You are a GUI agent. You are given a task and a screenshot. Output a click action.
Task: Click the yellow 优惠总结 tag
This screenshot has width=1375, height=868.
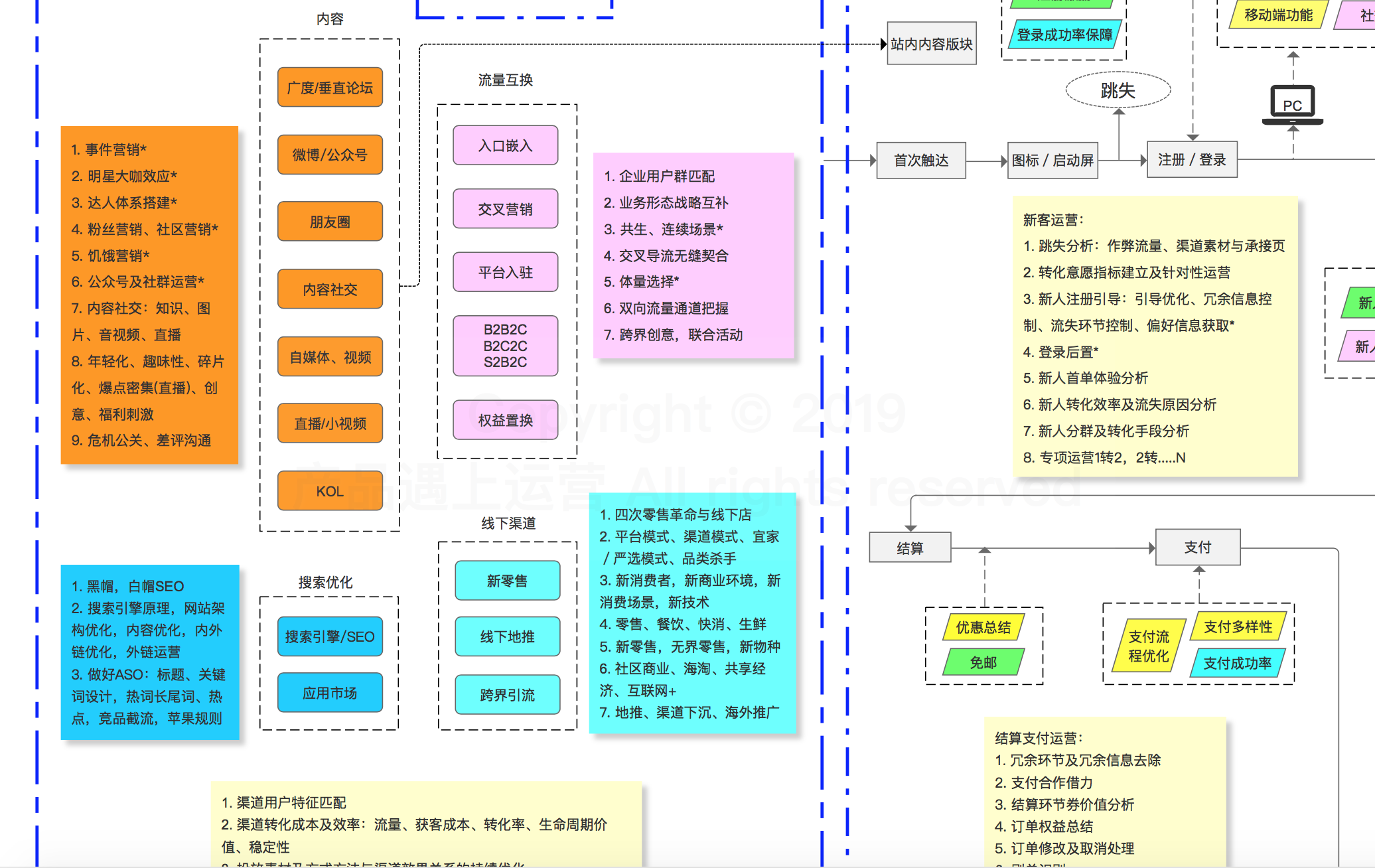point(983,627)
